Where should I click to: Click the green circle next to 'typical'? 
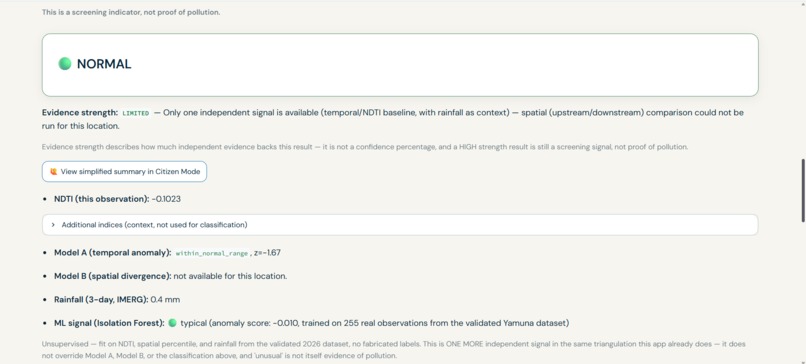point(172,323)
